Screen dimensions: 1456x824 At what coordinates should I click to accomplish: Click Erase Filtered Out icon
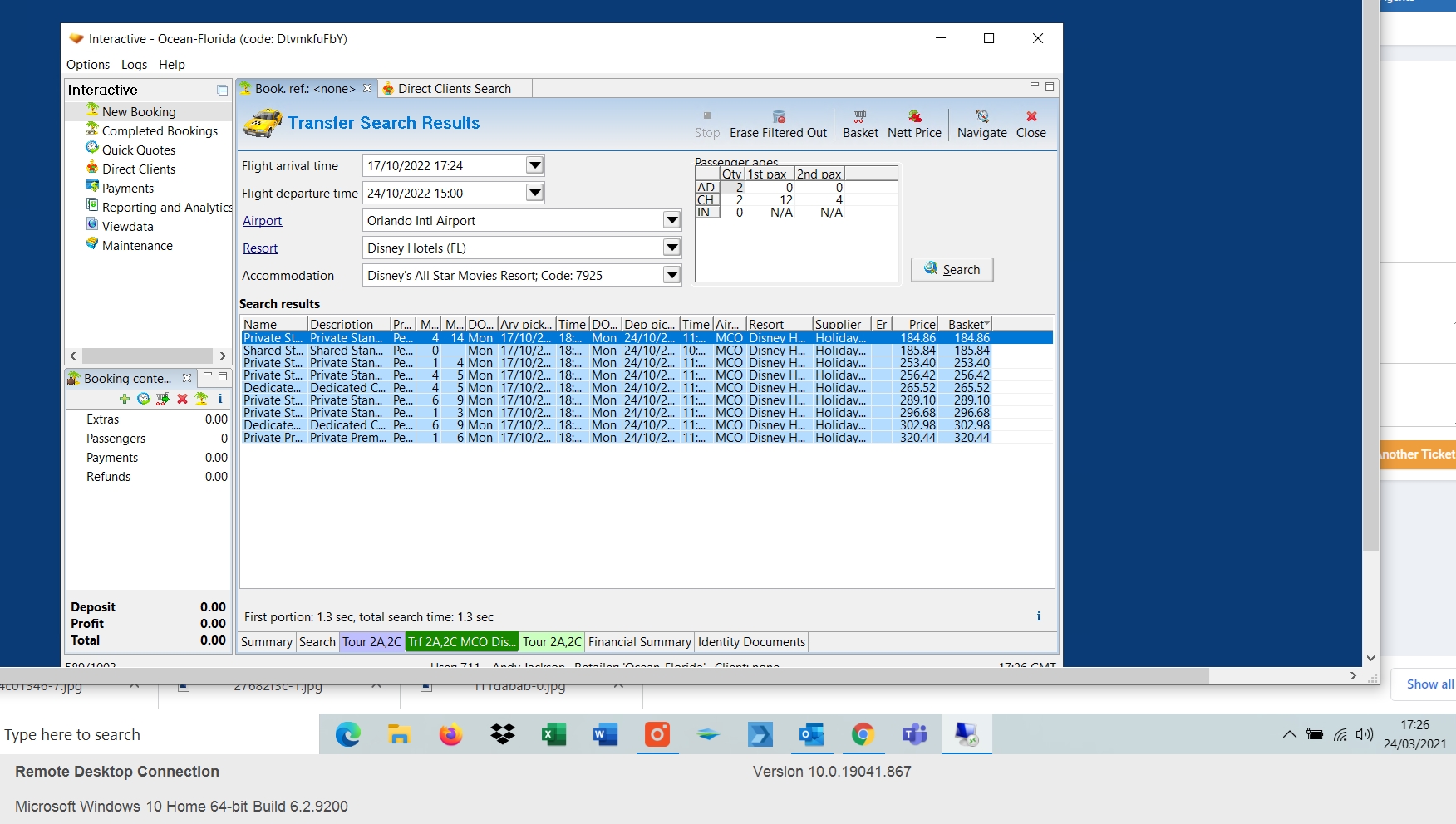778,117
